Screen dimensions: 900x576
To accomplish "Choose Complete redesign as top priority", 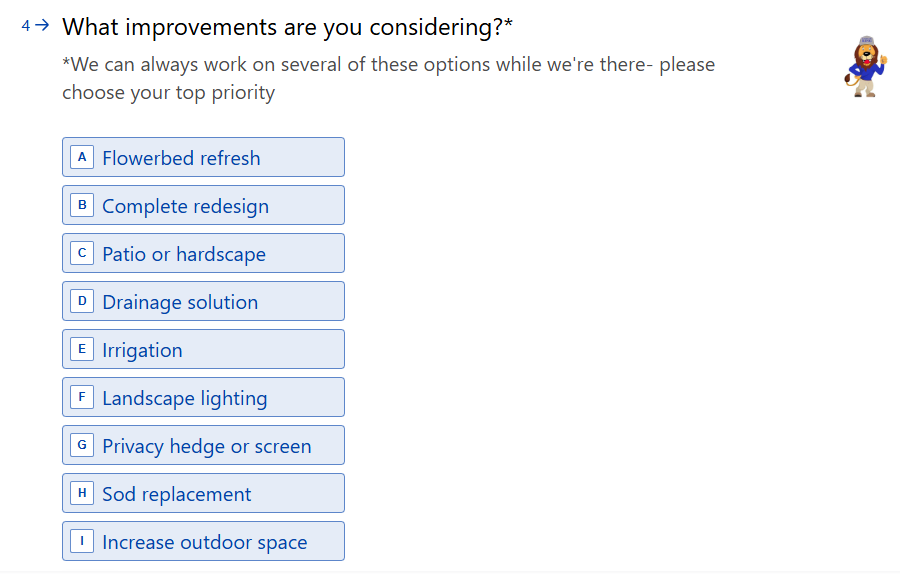I will (203, 206).
